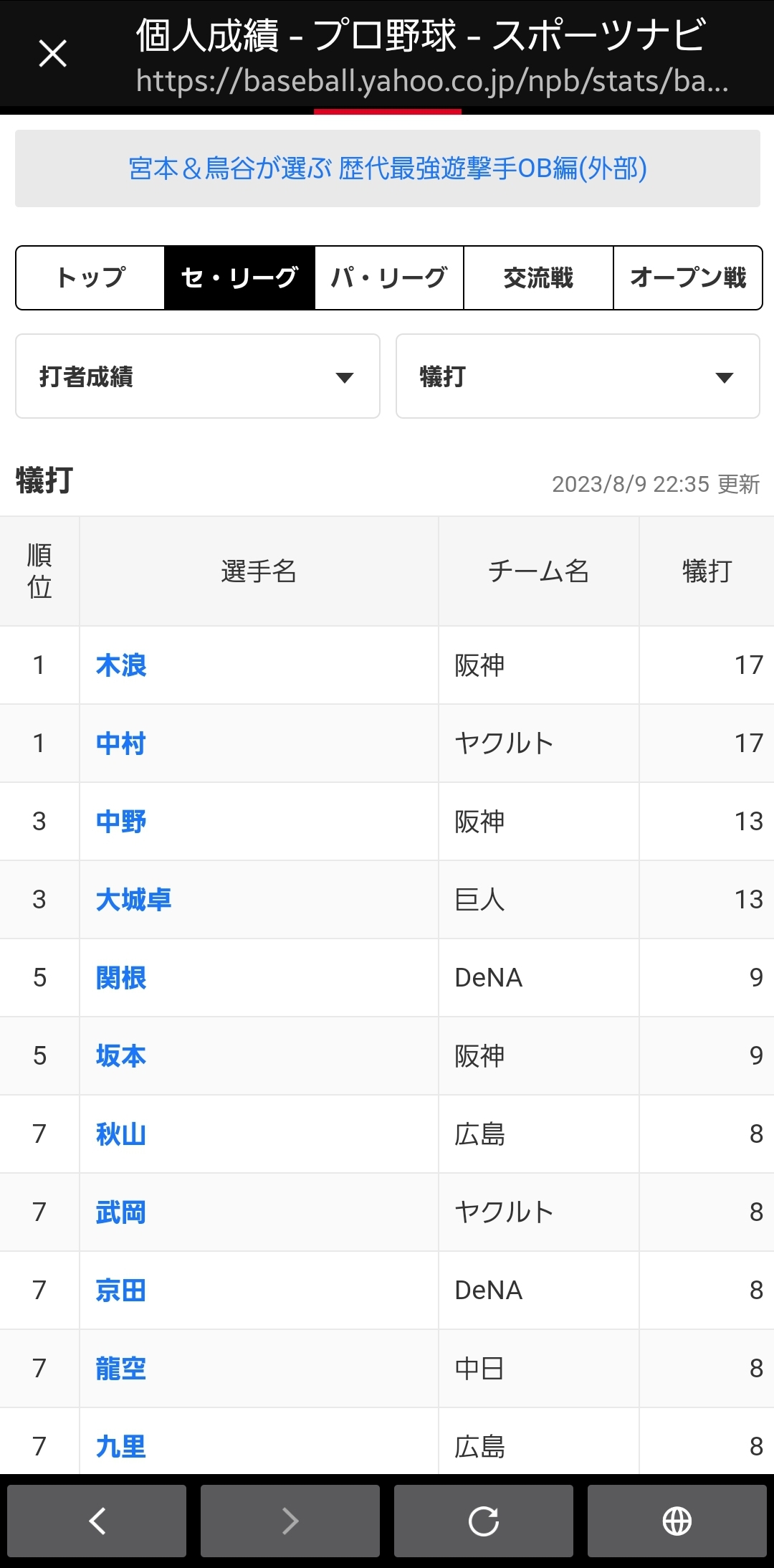Image resolution: width=774 pixels, height=1568 pixels.
Task: Open the 宮本＆鳥谷が選ぶ歴代最強遊撃手 banner link
Action: [388, 168]
